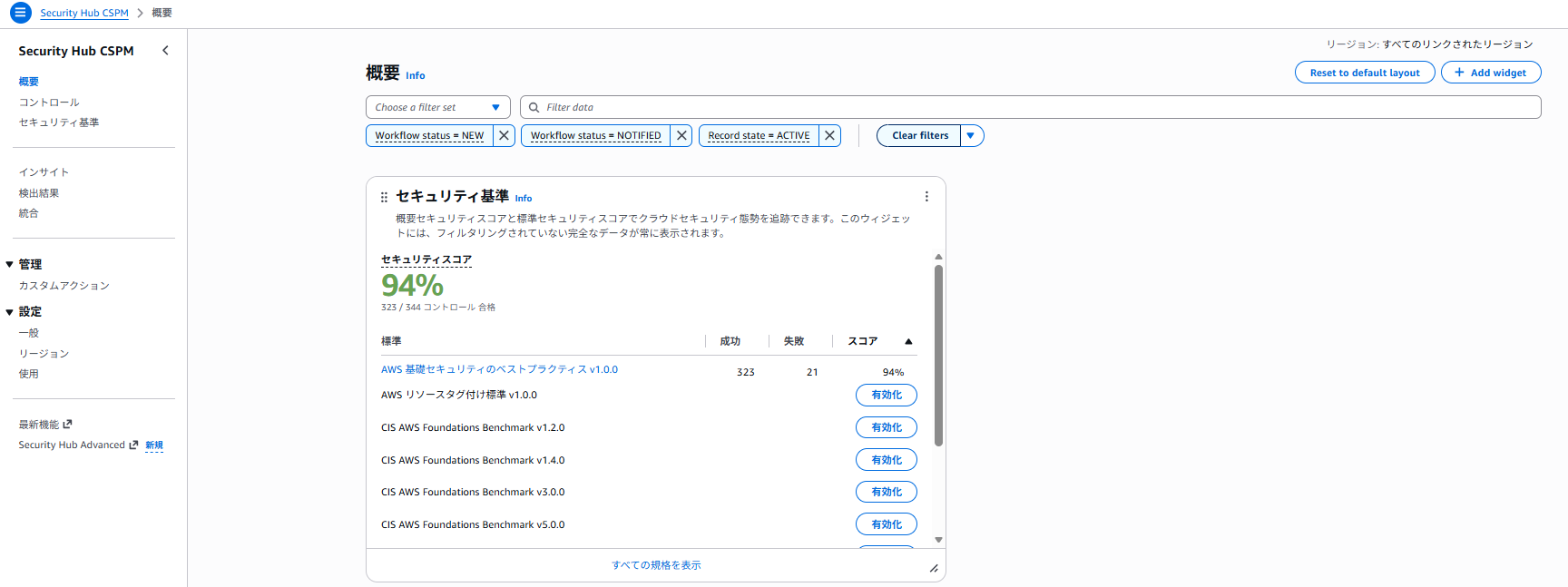The width and height of the screenshot is (1568, 587).
Task: Click the widget resize handle icon
Action: click(x=934, y=568)
